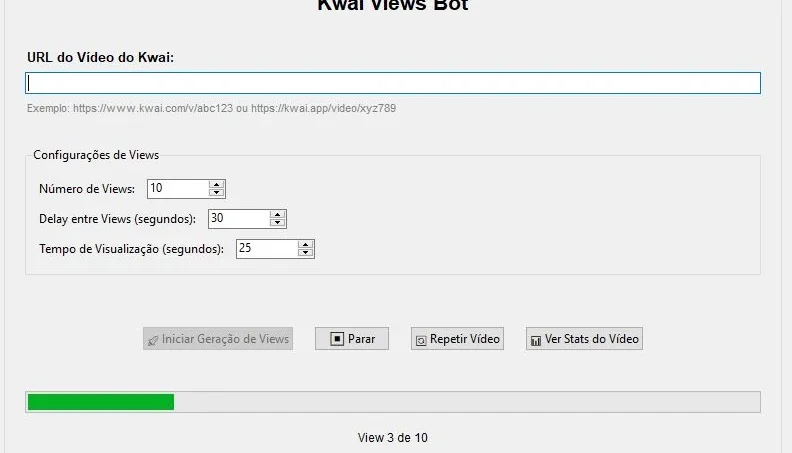Click the Kwai video URL input field
792x453 pixels.
point(392,83)
